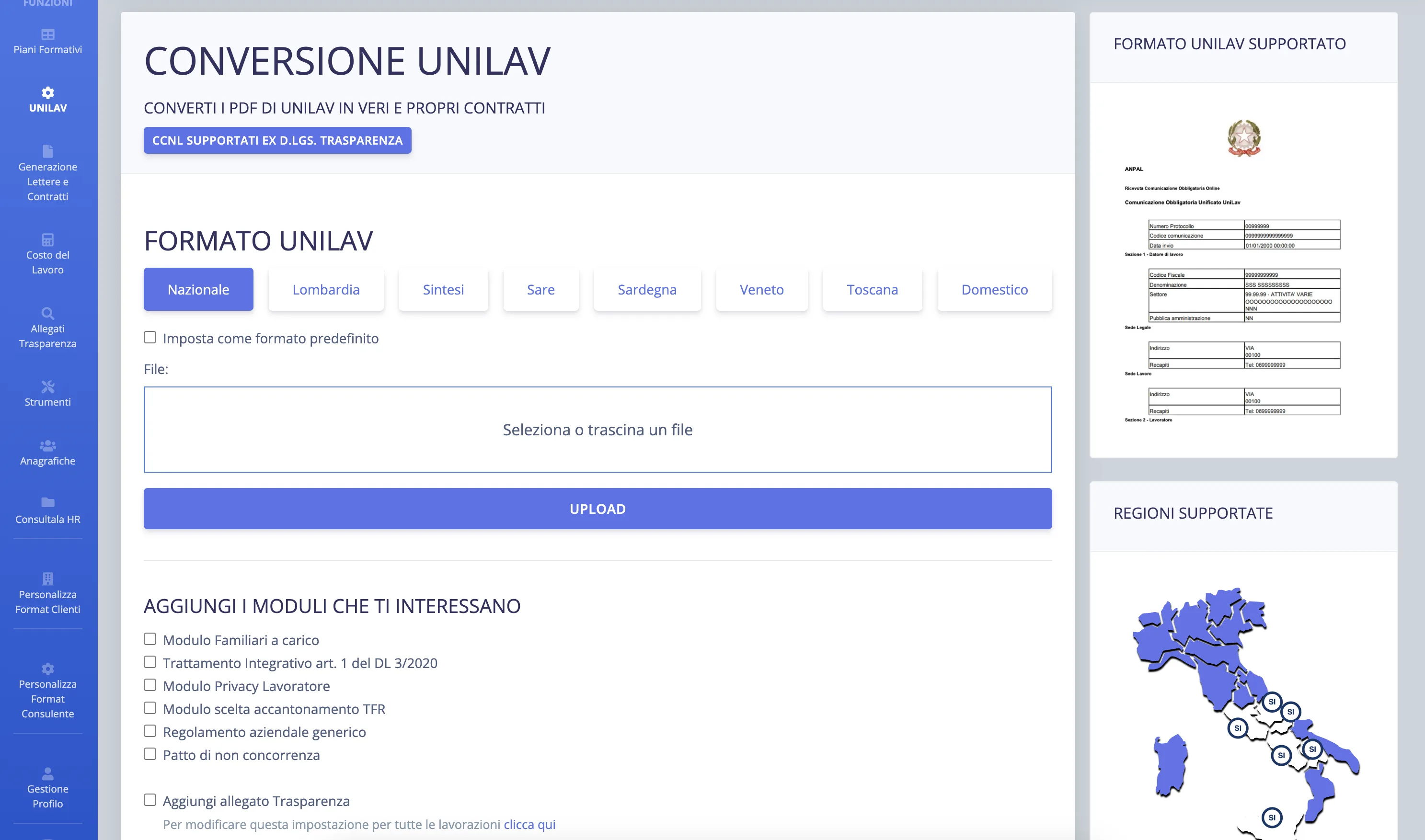Enable Aggiungi allegato Trasparenza option
This screenshot has width=1425, height=840.
pos(150,800)
